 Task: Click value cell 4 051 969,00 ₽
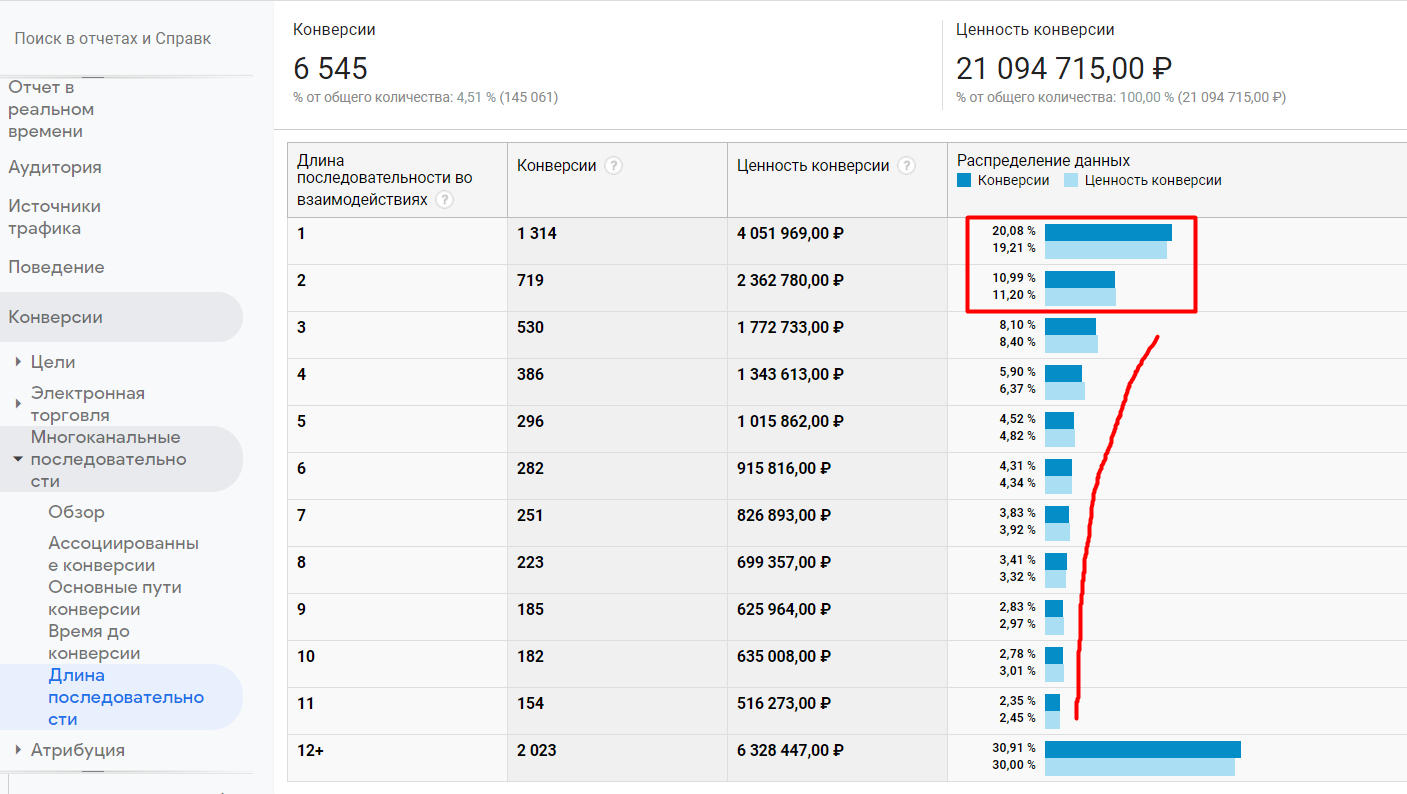click(x=790, y=234)
